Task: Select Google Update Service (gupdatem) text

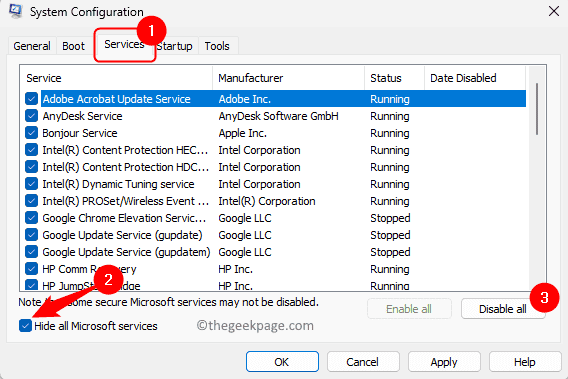Action: [126, 252]
